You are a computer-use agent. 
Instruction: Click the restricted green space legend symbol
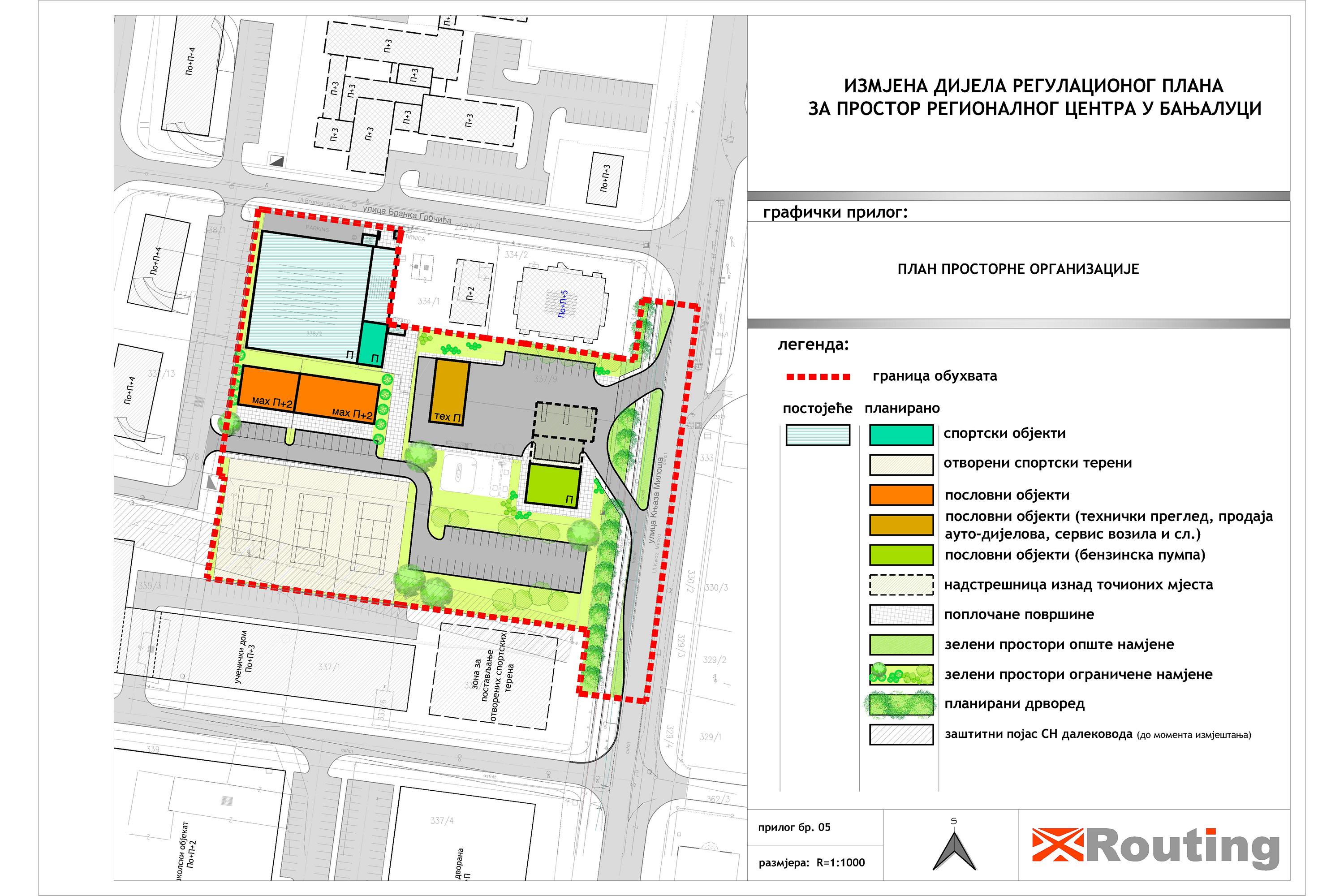click(x=901, y=674)
